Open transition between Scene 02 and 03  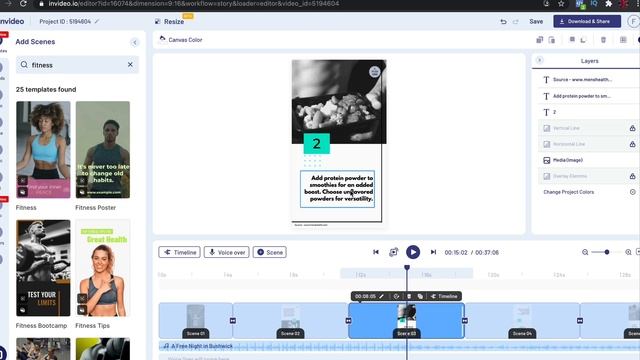348,321
